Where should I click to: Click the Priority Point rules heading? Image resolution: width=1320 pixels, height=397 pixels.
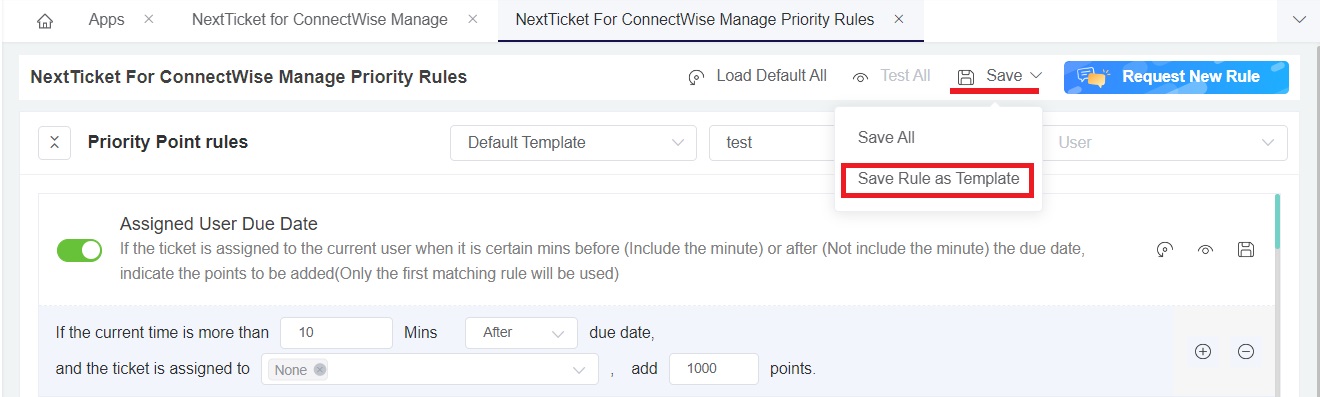pyautogui.click(x=168, y=142)
